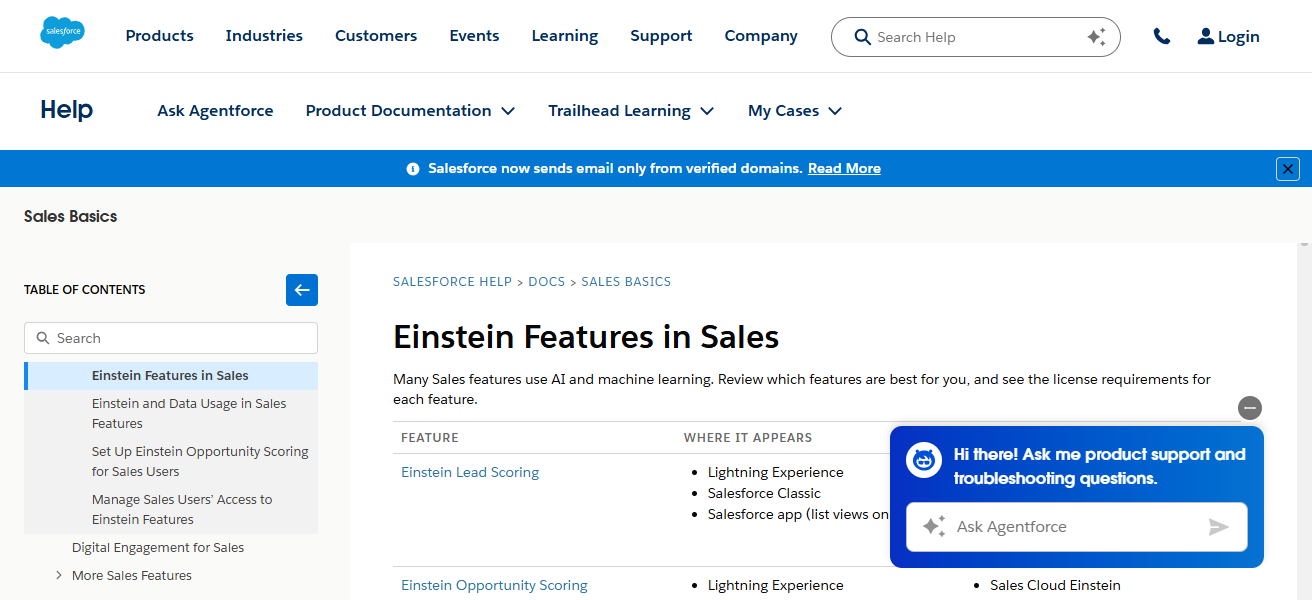
Task: Click the Login person icon
Action: coord(1204,36)
